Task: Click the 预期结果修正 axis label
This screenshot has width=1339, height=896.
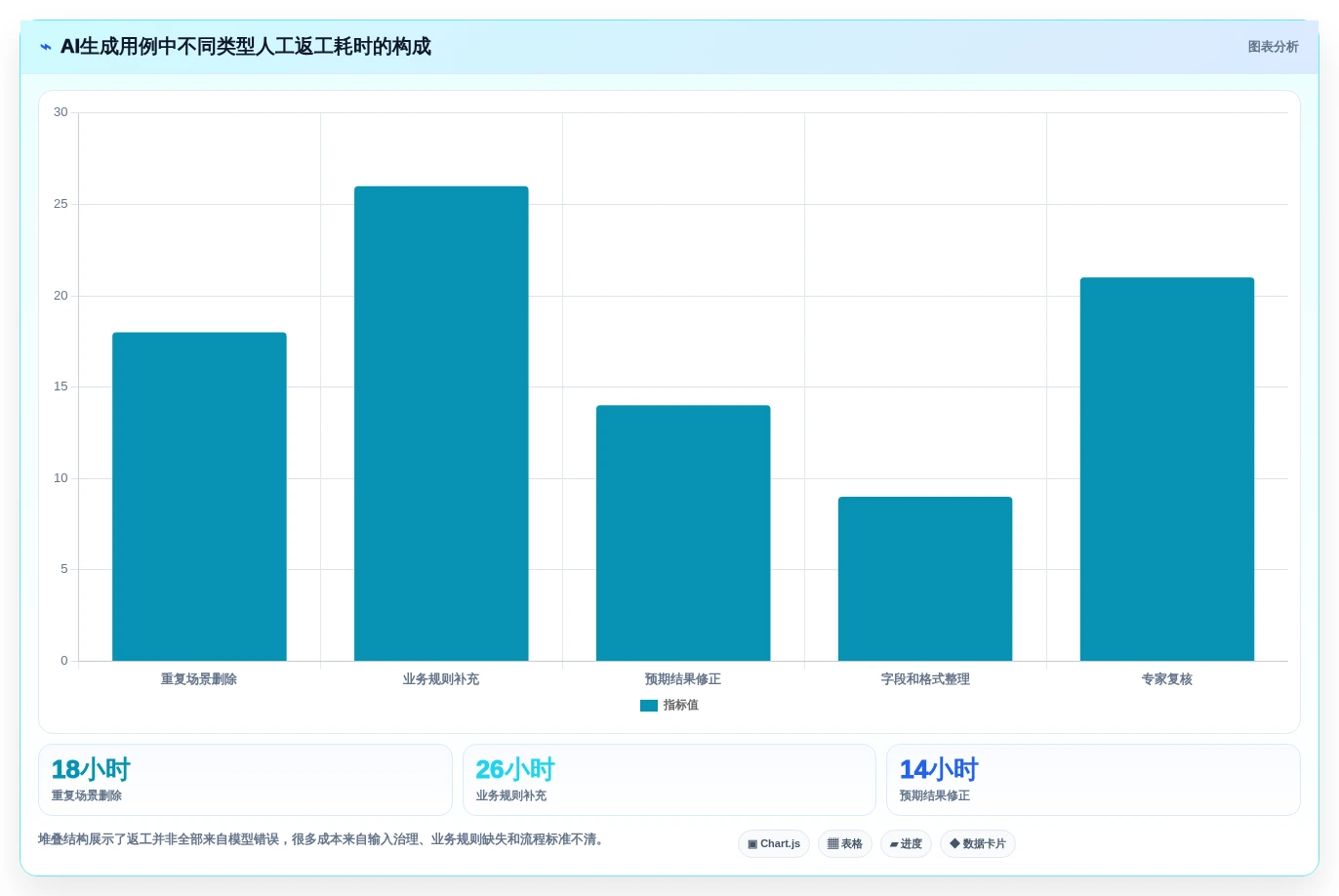Action: click(x=683, y=679)
